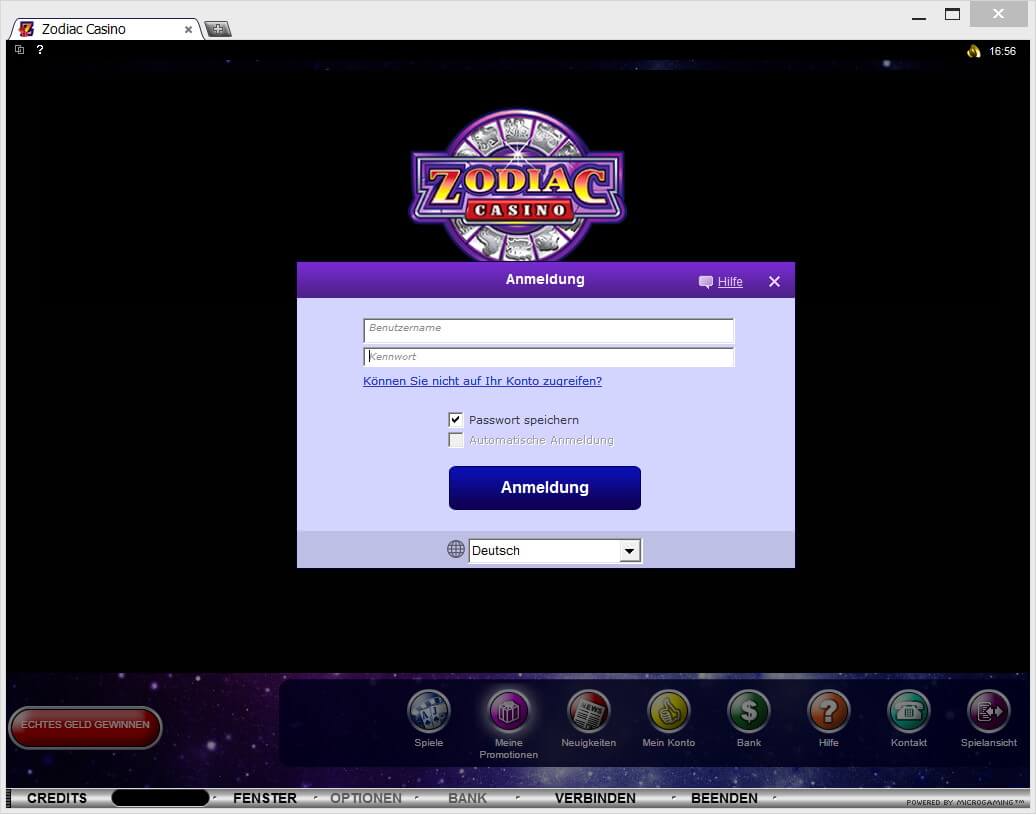Close the Anmeldung dialog

pos(774,281)
